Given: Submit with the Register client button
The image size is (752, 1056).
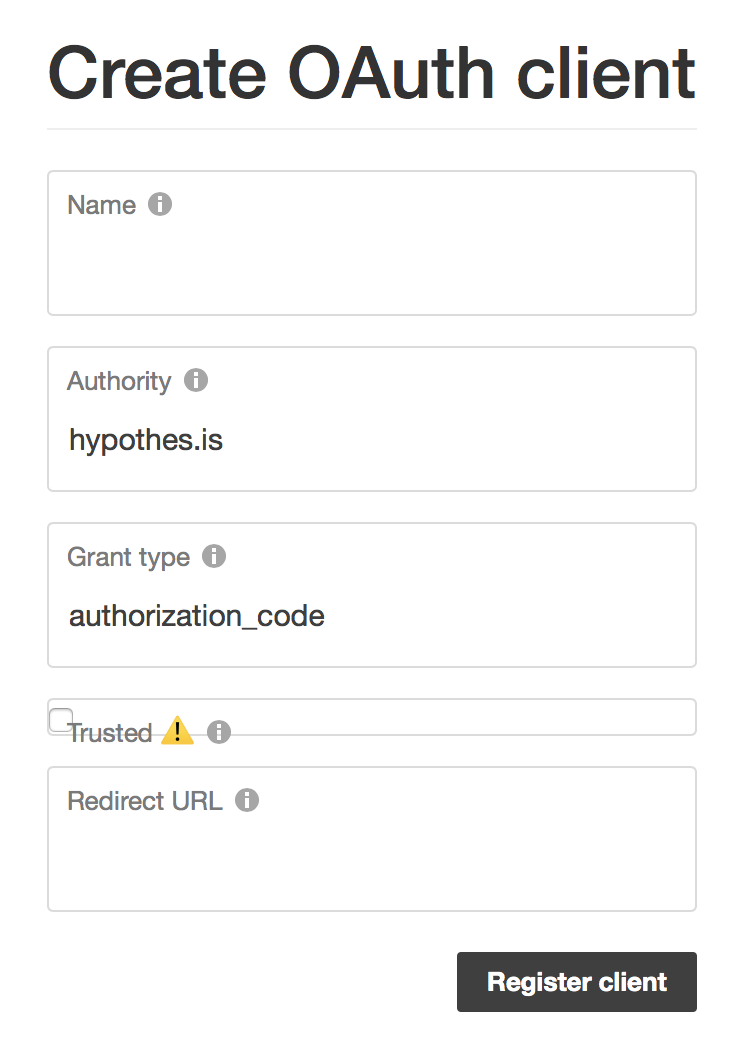Looking at the screenshot, I should [x=577, y=982].
